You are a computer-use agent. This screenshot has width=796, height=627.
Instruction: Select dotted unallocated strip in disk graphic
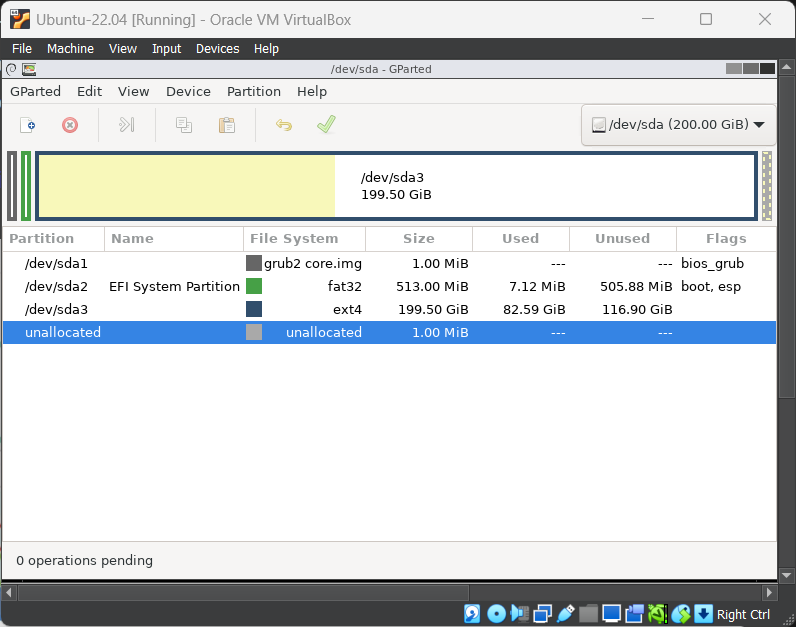pos(767,186)
